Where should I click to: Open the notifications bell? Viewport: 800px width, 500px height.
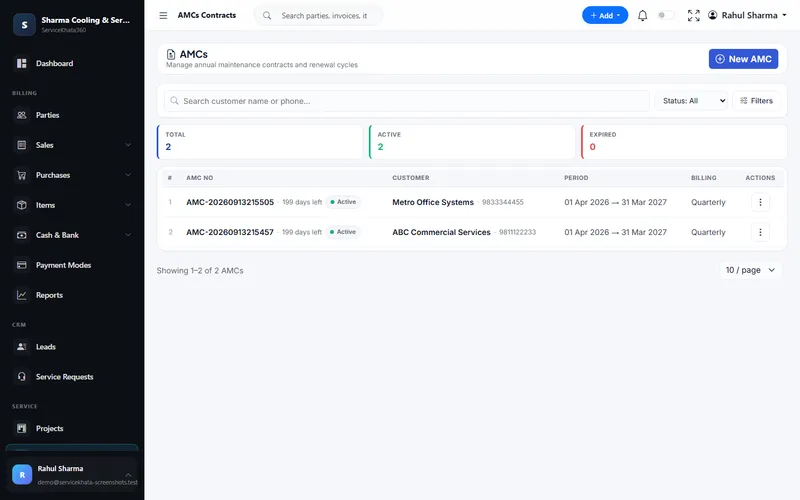(x=642, y=16)
